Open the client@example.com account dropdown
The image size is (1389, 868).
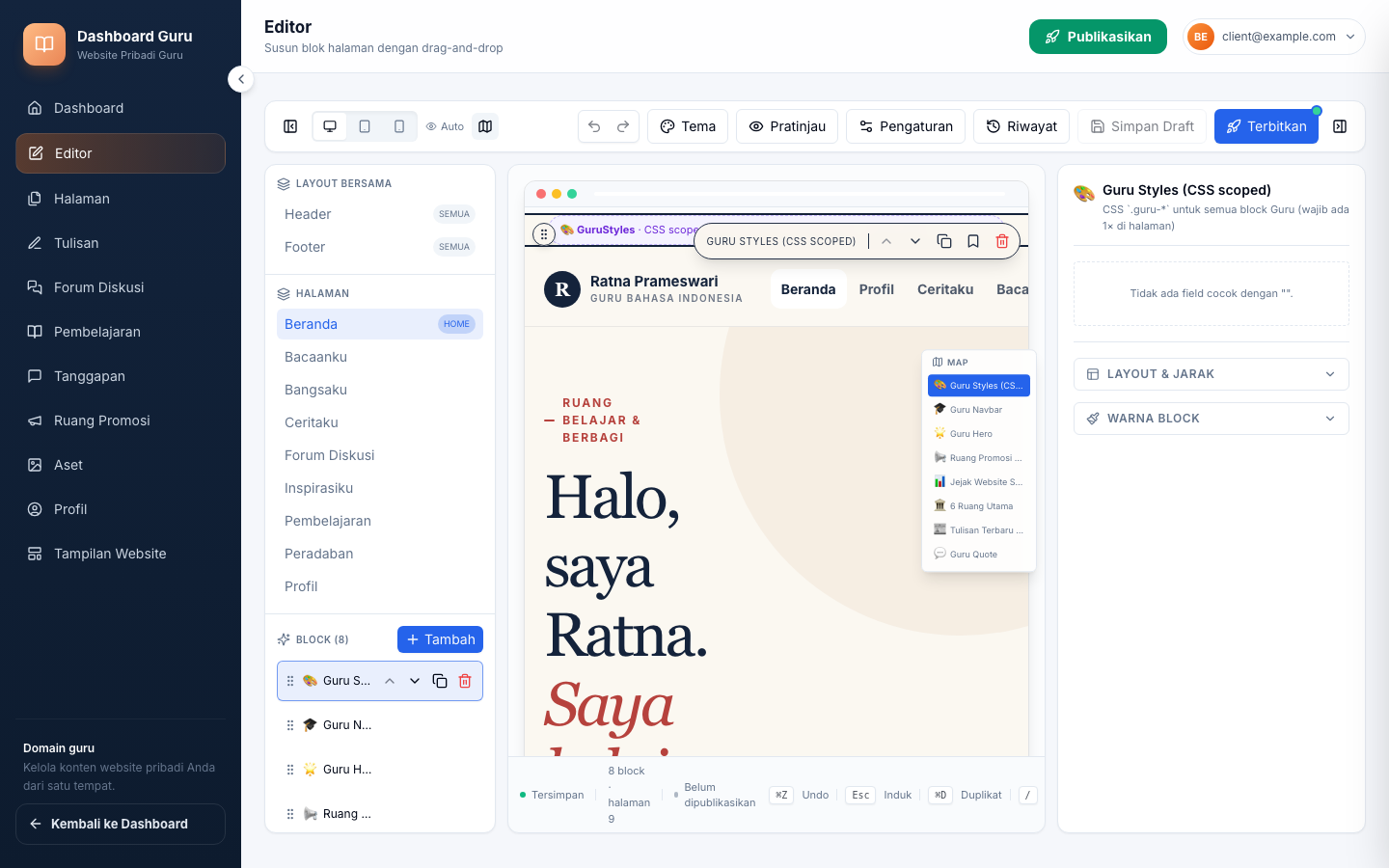click(x=1273, y=37)
